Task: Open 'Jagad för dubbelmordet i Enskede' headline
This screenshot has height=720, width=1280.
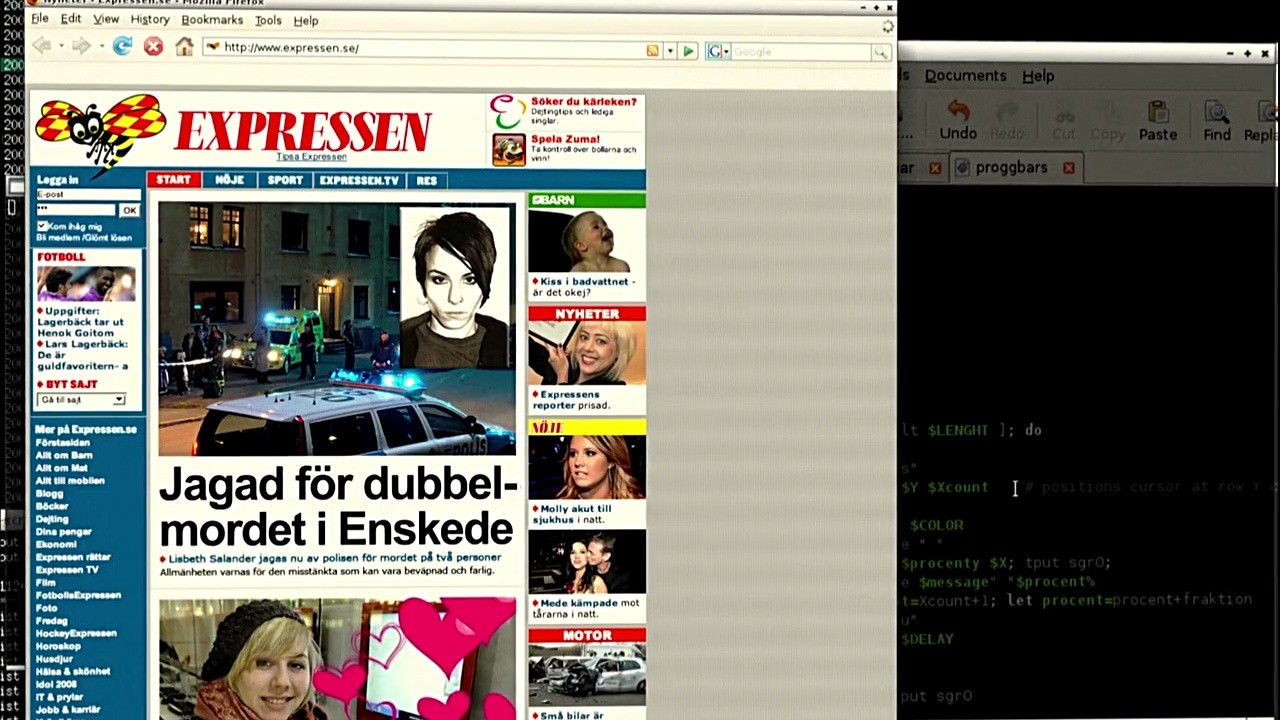Action: click(338, 505)
